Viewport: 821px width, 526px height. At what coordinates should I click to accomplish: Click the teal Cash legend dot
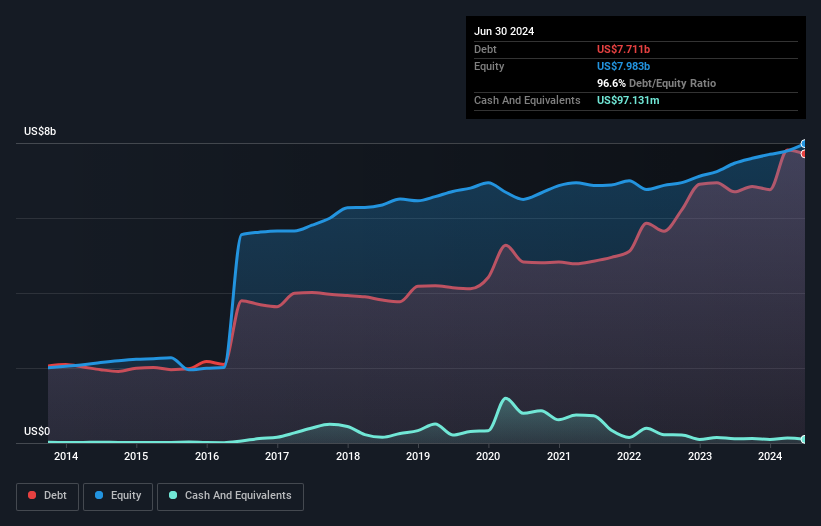coord(173,495)
